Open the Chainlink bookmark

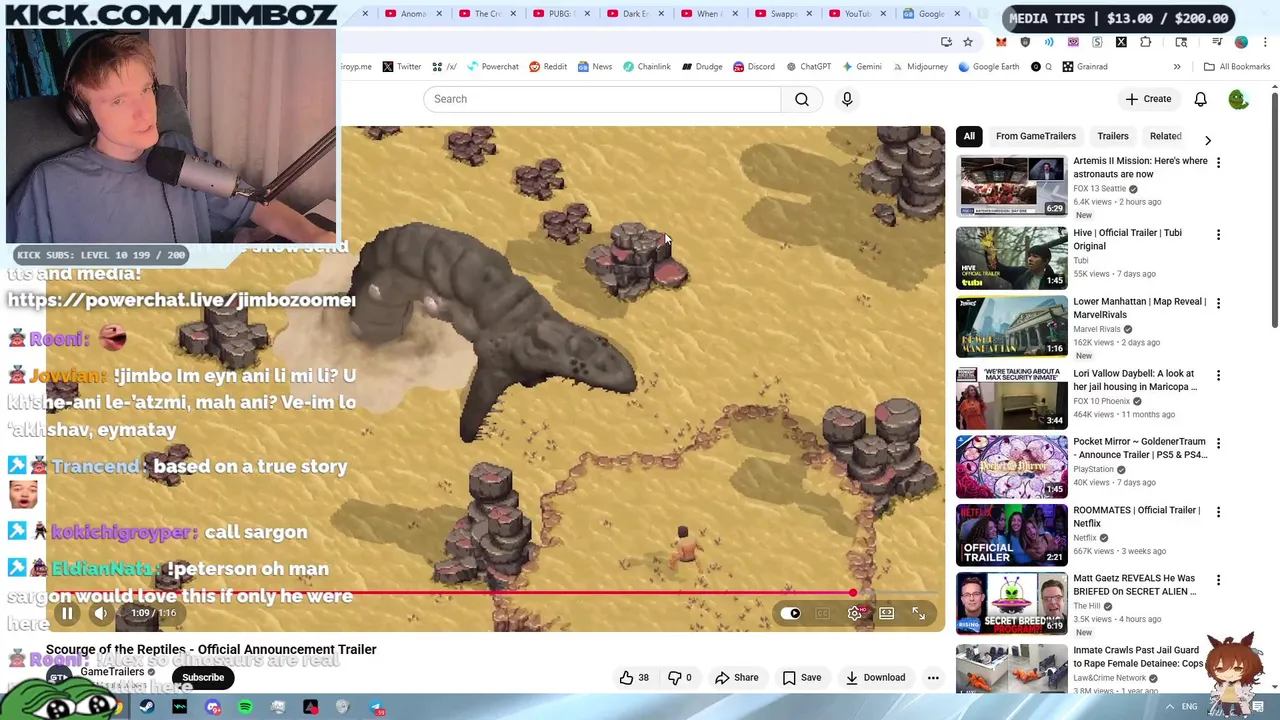[646, 67]
